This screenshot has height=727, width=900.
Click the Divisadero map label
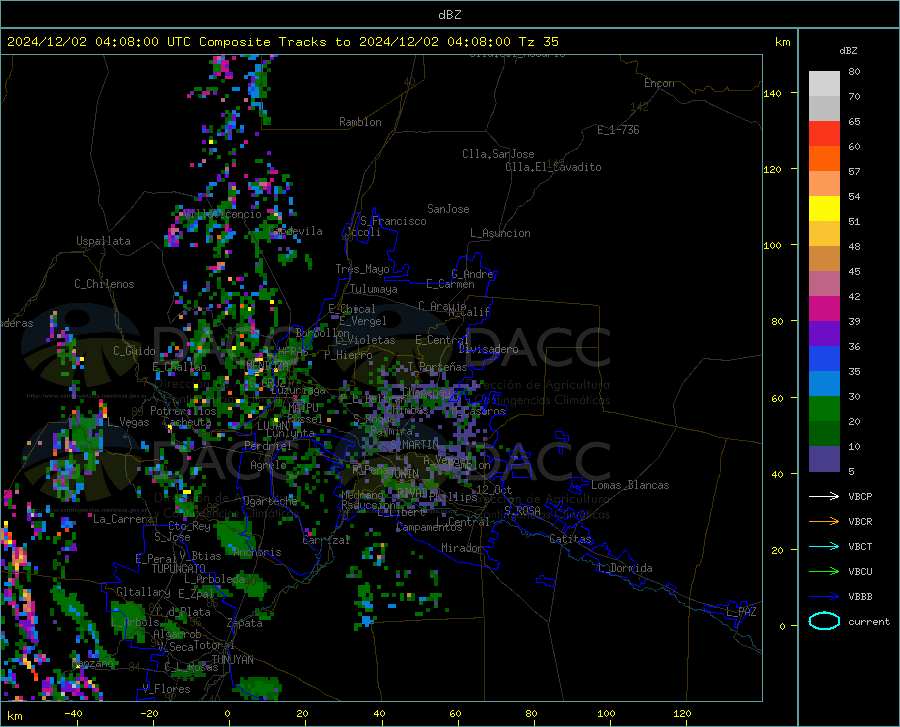pos(488,349)
